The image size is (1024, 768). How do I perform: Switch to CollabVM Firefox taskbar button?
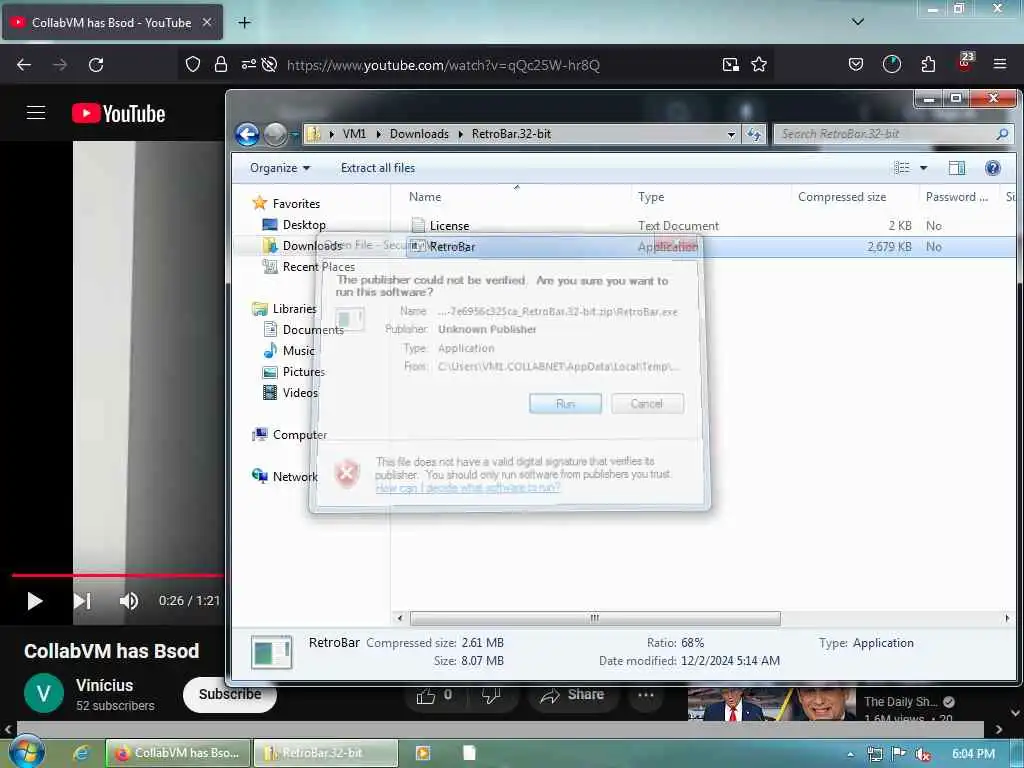click(178, 753)
